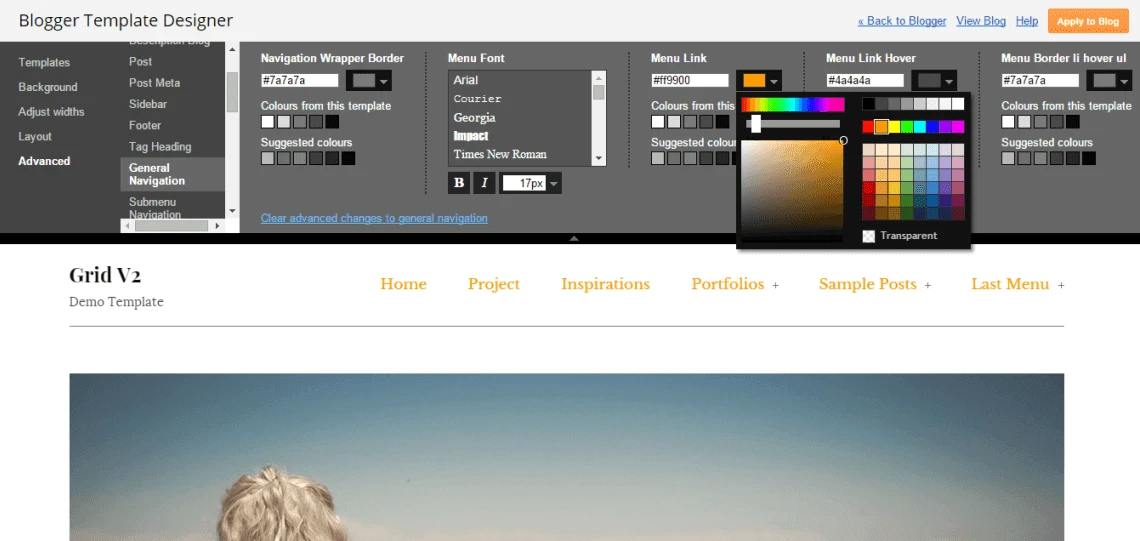This screenshot has width=1140, height=541.
Task: Open the Templates section
Action: (44, 63)
